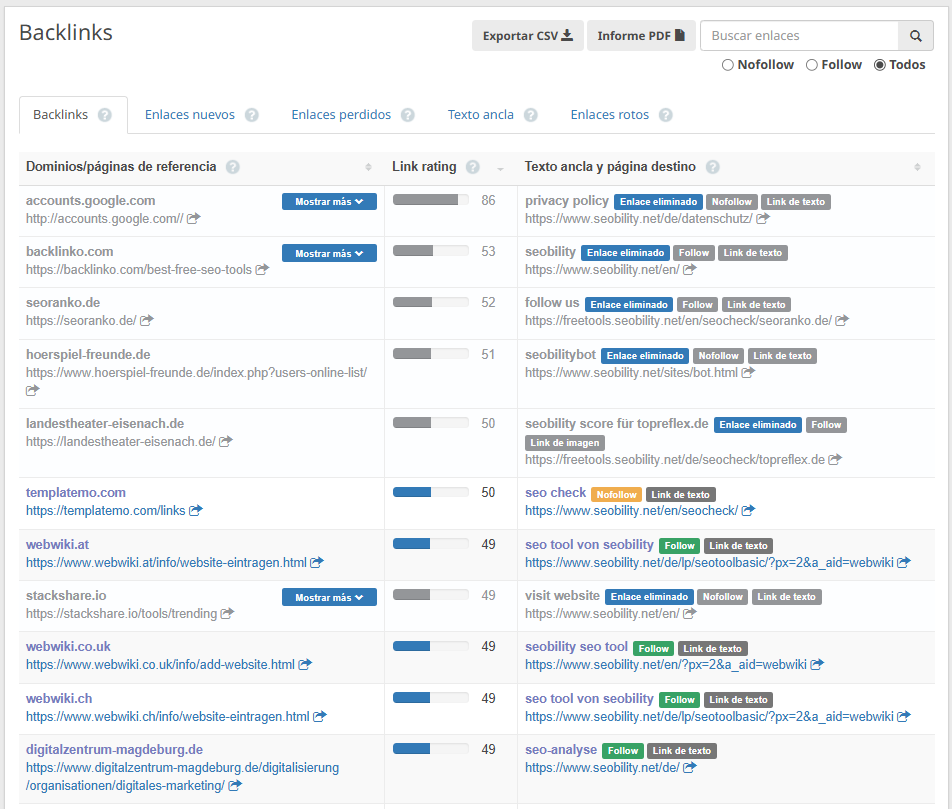The height and width of the screenshot is (809, 952).
Task: Select the Todos radio filter
Action: (x=879, y=65)
